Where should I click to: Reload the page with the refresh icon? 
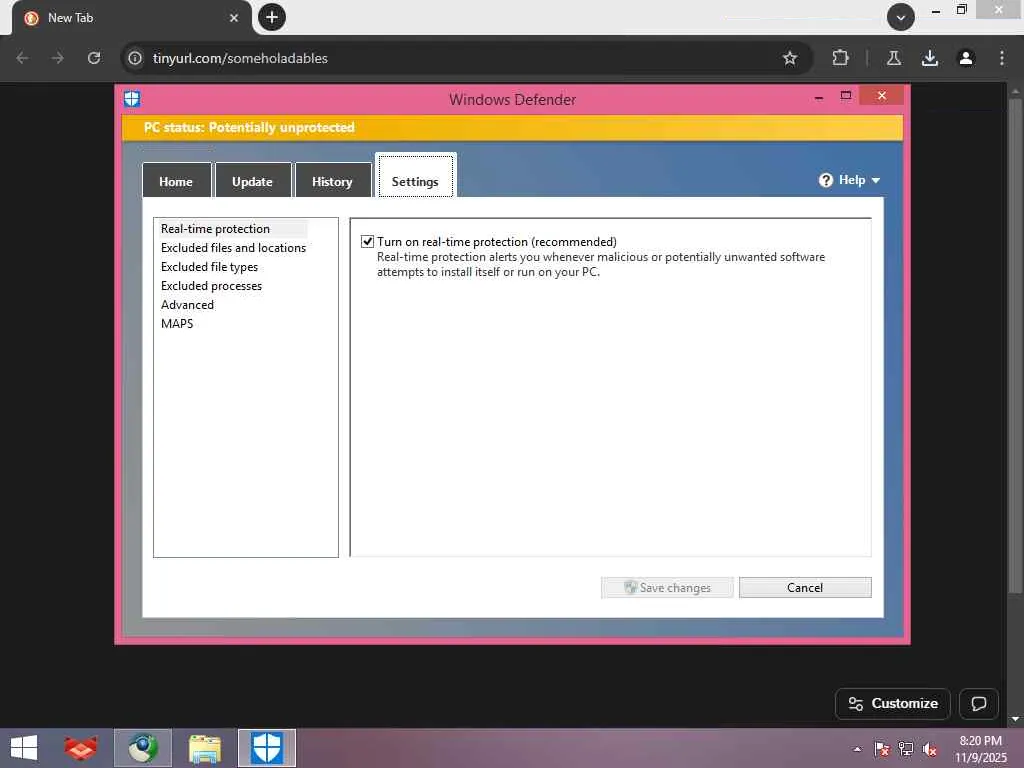tap(94, 58)
